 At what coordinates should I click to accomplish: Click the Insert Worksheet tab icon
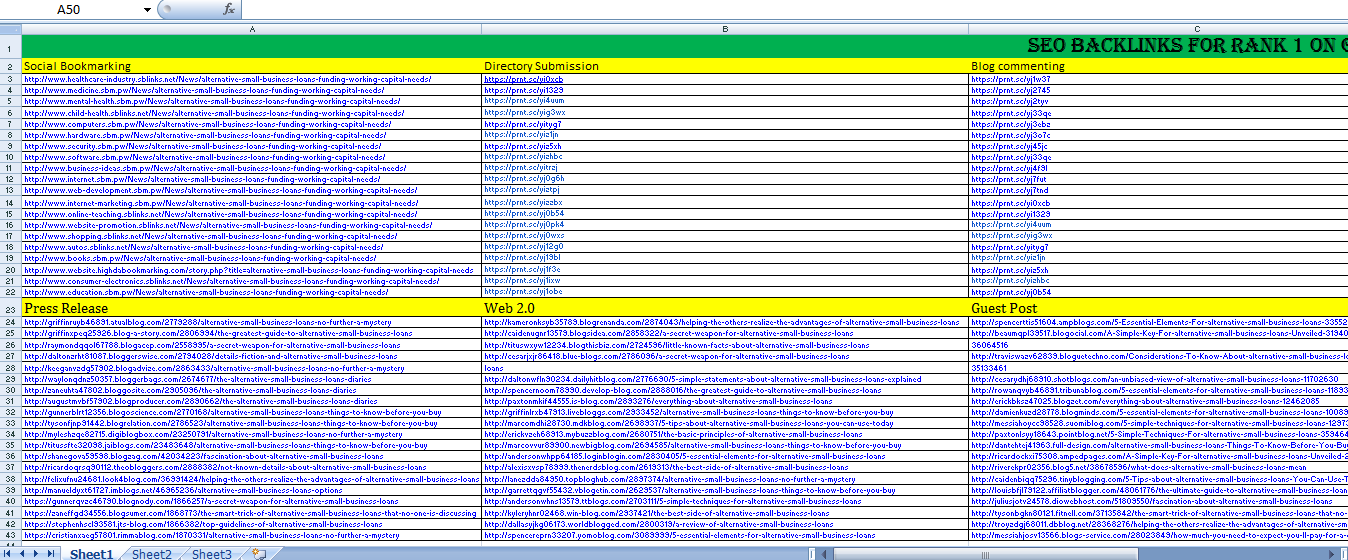258,553
